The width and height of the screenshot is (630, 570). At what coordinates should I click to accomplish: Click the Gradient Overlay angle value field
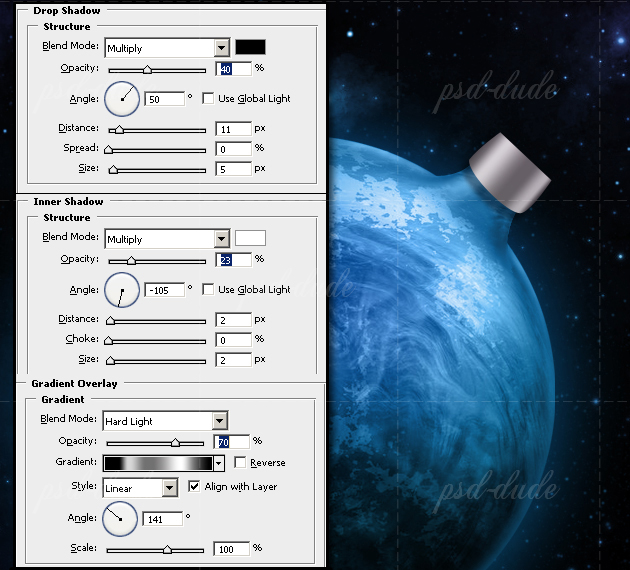coord(164,519)
